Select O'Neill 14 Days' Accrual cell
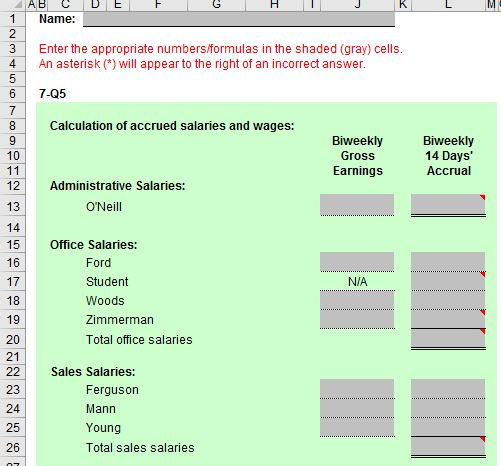The width and height of the screenshot is (501, 466). (x=448, y=205)
